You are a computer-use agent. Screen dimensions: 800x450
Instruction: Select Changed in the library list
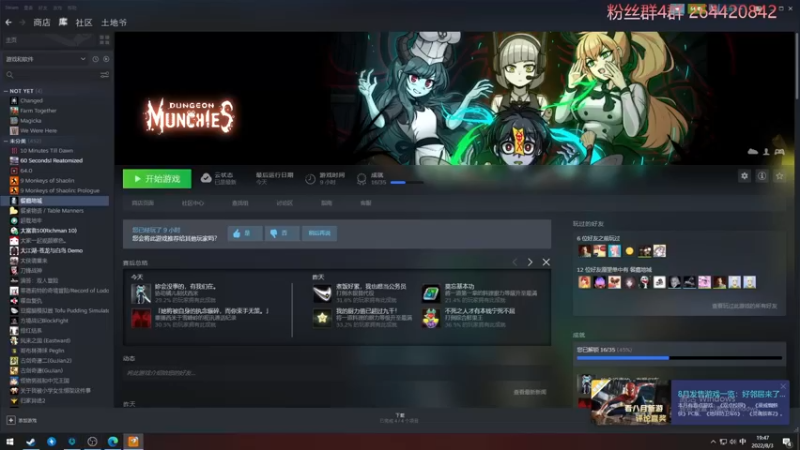[32, 101]
